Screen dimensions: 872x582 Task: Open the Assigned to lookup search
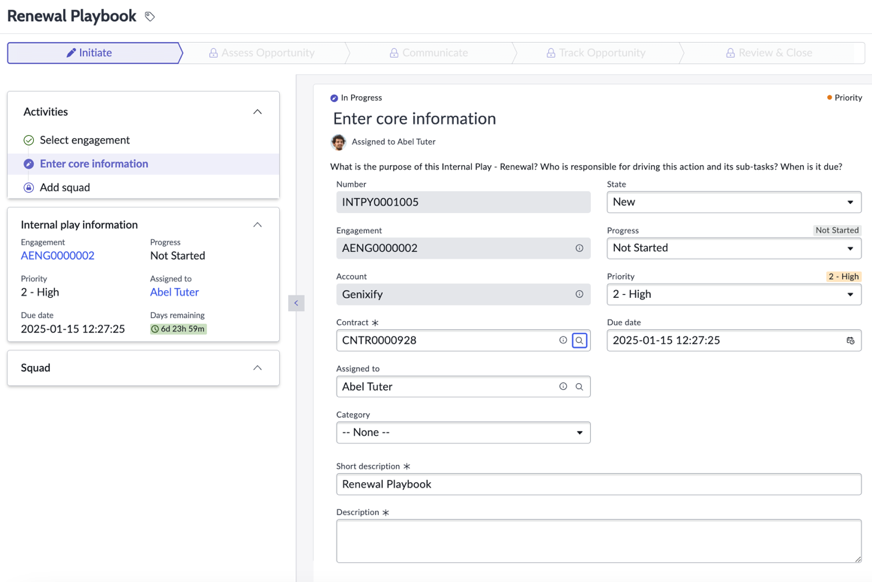coord(579,386)
